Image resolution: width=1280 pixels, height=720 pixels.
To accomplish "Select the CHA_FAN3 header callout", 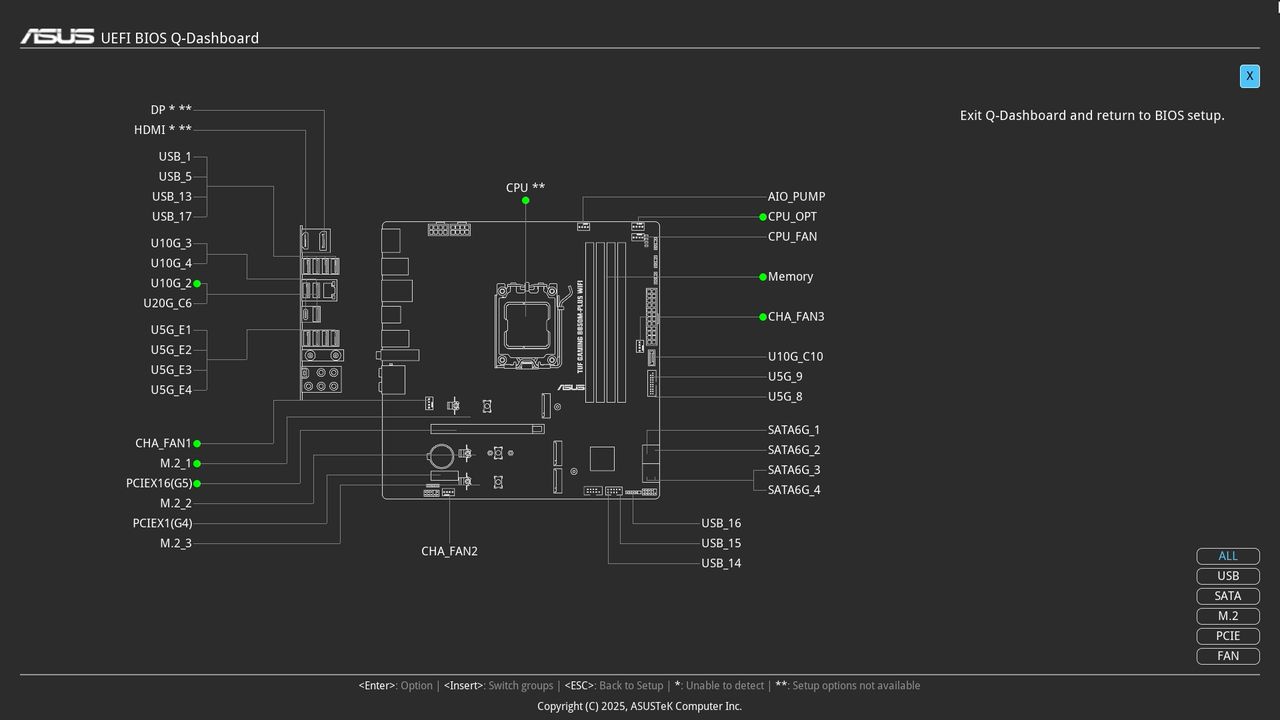I will (796, 316).
